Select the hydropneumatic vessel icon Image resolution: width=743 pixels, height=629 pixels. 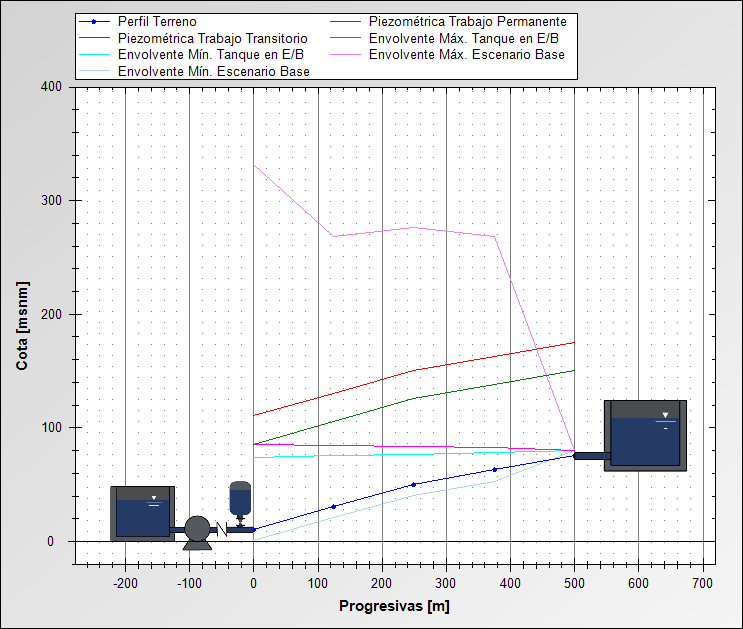pyautogui.click(x=240, y=503)
